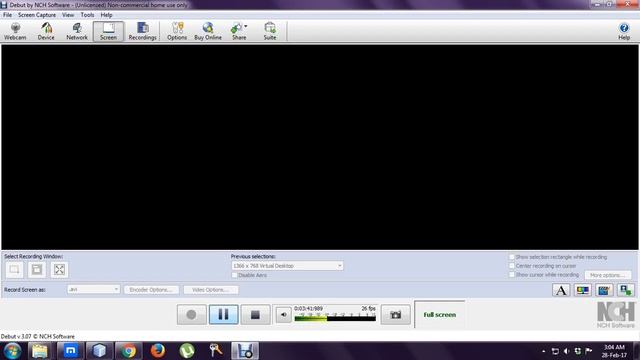The width and height of the screenshot is (640, 360).
Task: Open the Screen Capture menu
Action: pos(37,15)
